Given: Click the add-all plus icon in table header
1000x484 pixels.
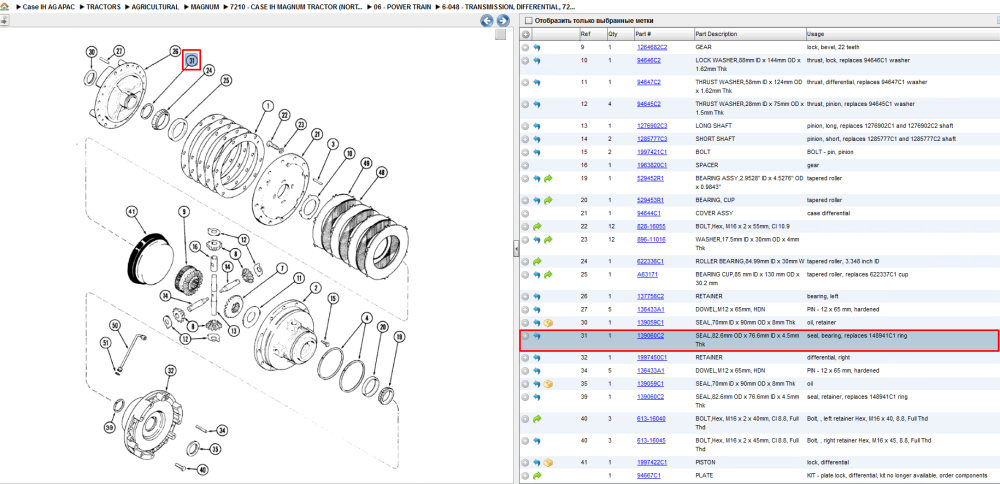Looking at the screenshot, I should tap(526, 34).
